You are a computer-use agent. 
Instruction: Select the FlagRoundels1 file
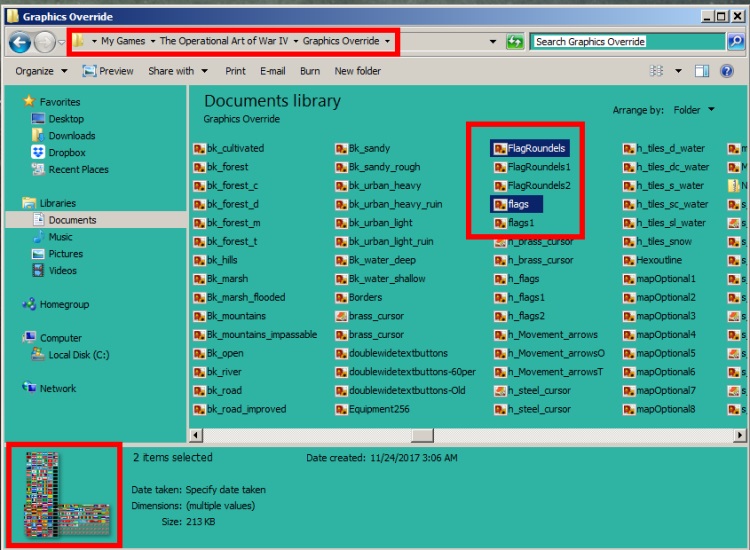(532, 167)
